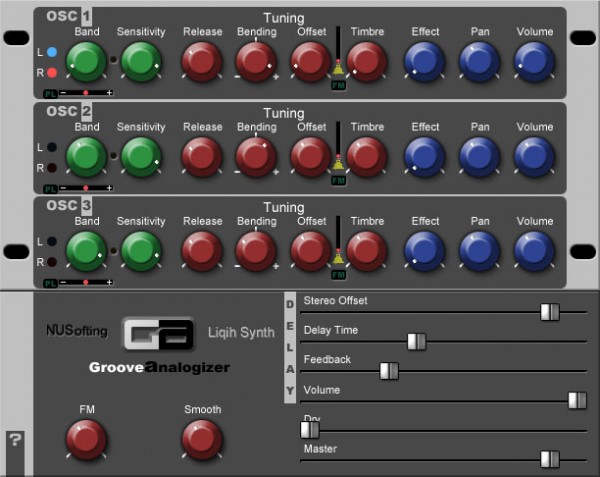Toggle the OSC 1 right channel R indicator

pos(52,72)
